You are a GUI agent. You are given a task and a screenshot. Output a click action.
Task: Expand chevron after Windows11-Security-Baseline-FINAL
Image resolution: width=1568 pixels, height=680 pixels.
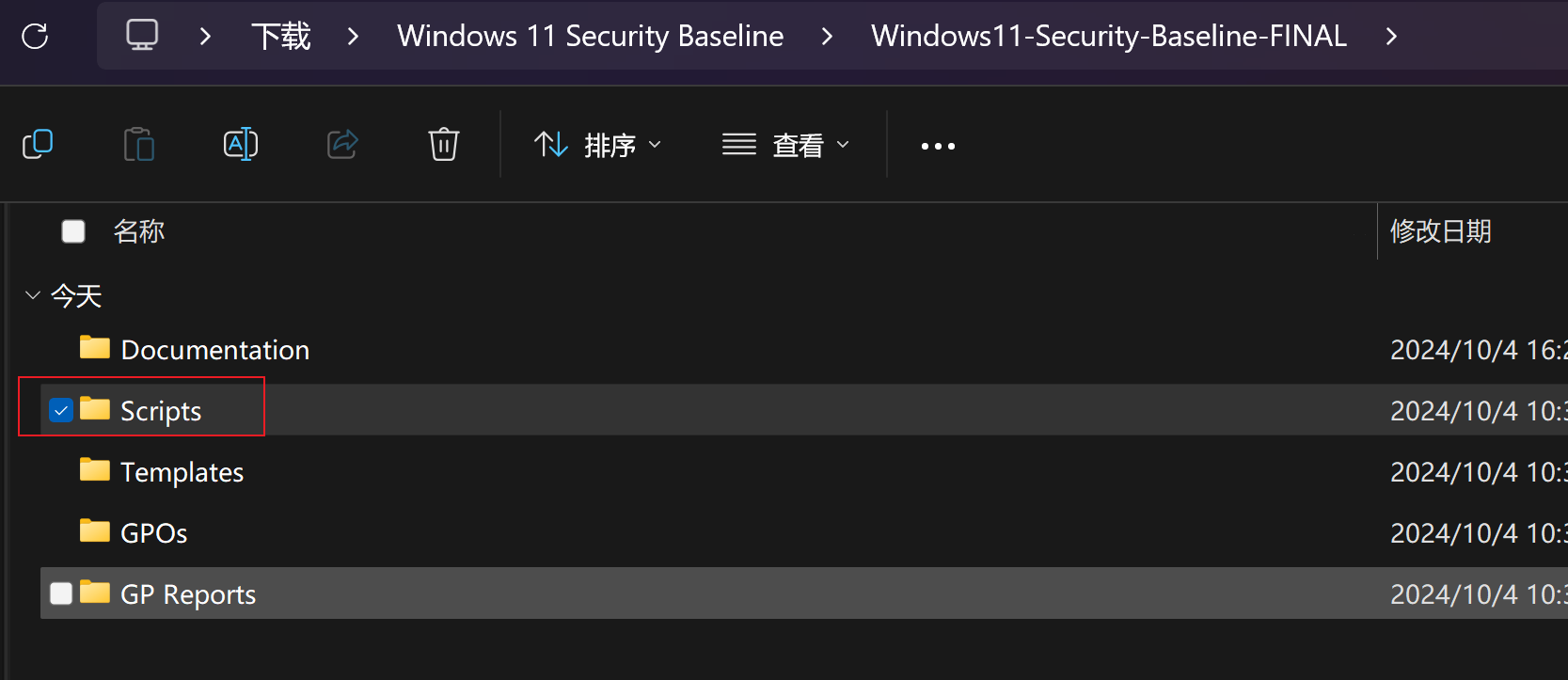point(1391,37)
